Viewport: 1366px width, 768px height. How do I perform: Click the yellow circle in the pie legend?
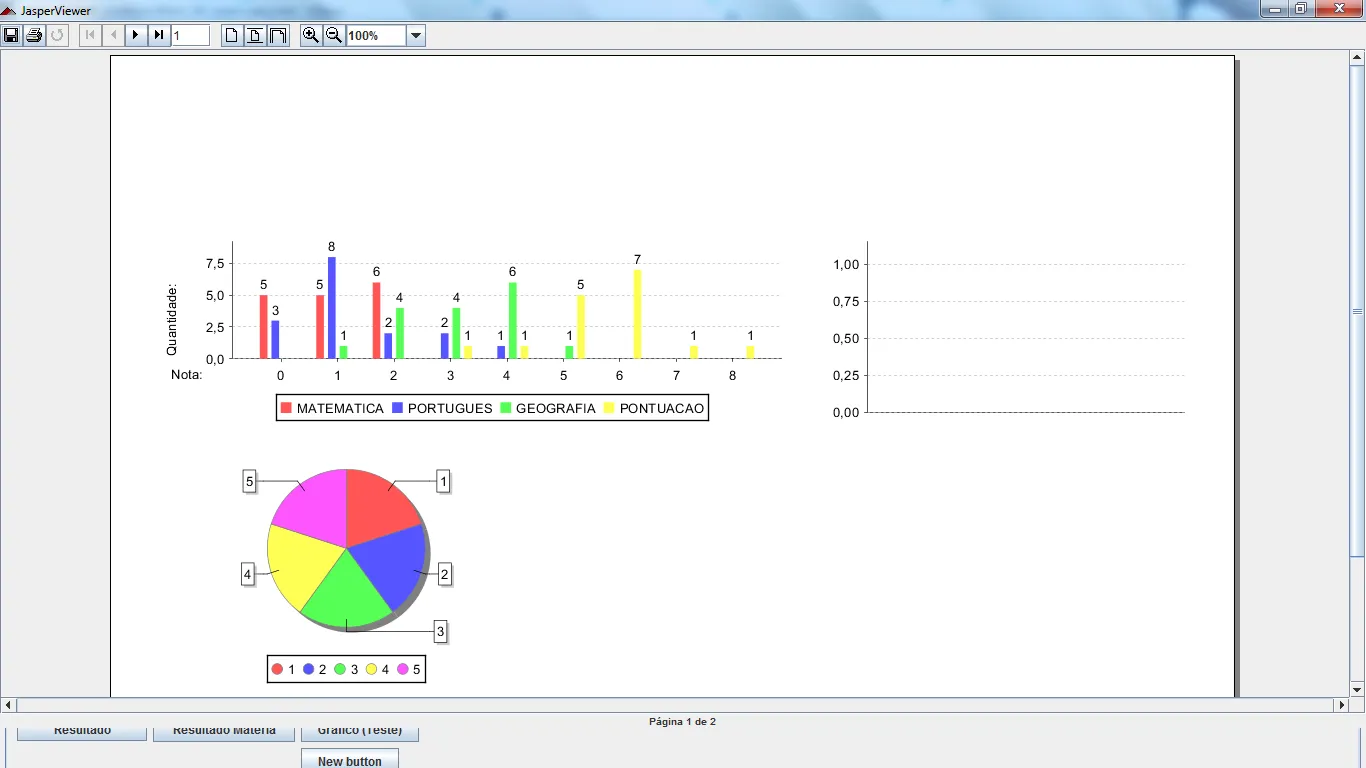click(371, 669)
